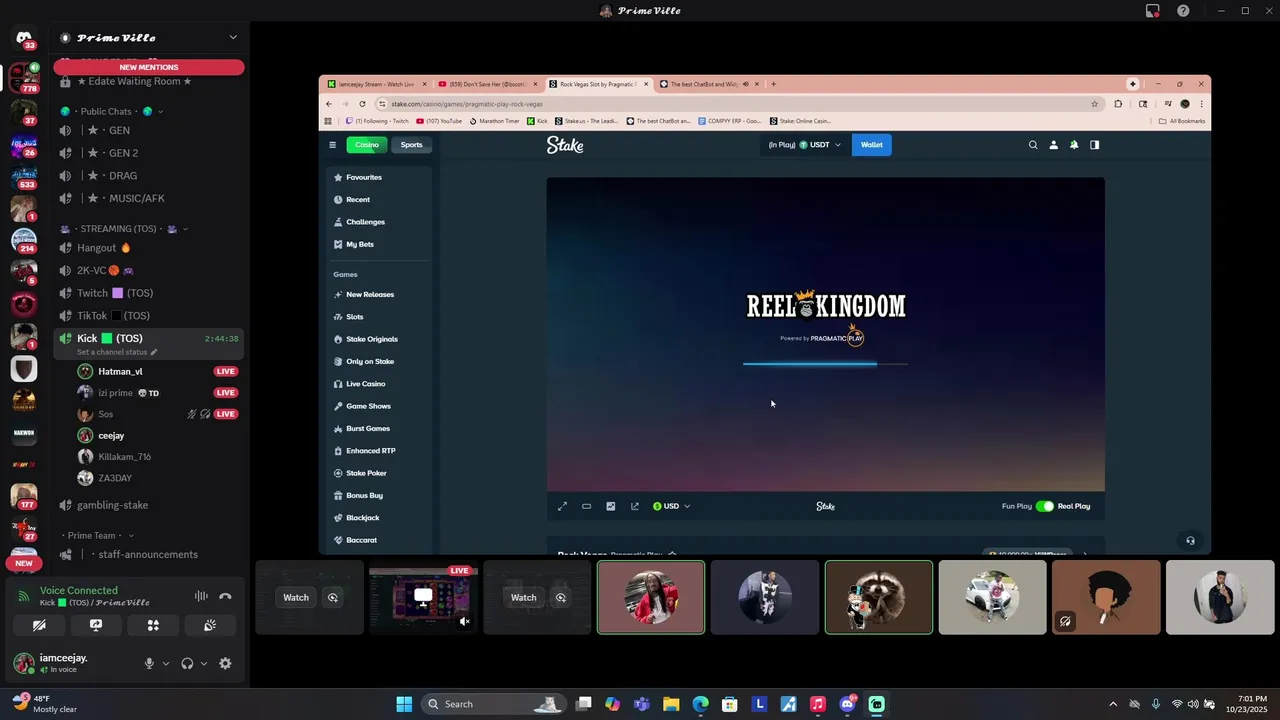Open Discord direct messages home icon
The width and height of the screenshot is (1280, 720).
pos(24,38)
